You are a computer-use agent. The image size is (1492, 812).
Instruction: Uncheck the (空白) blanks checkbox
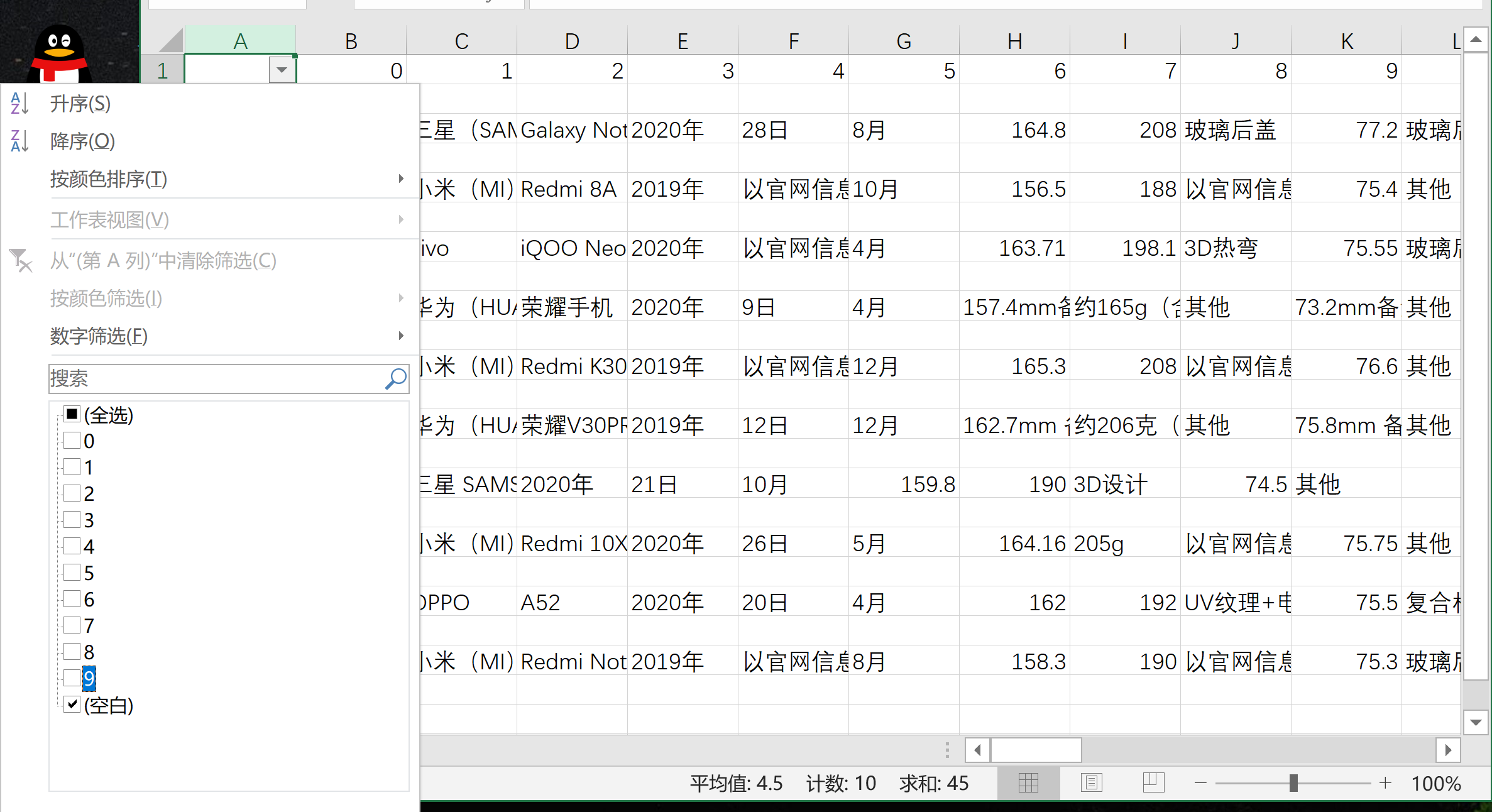72,705
